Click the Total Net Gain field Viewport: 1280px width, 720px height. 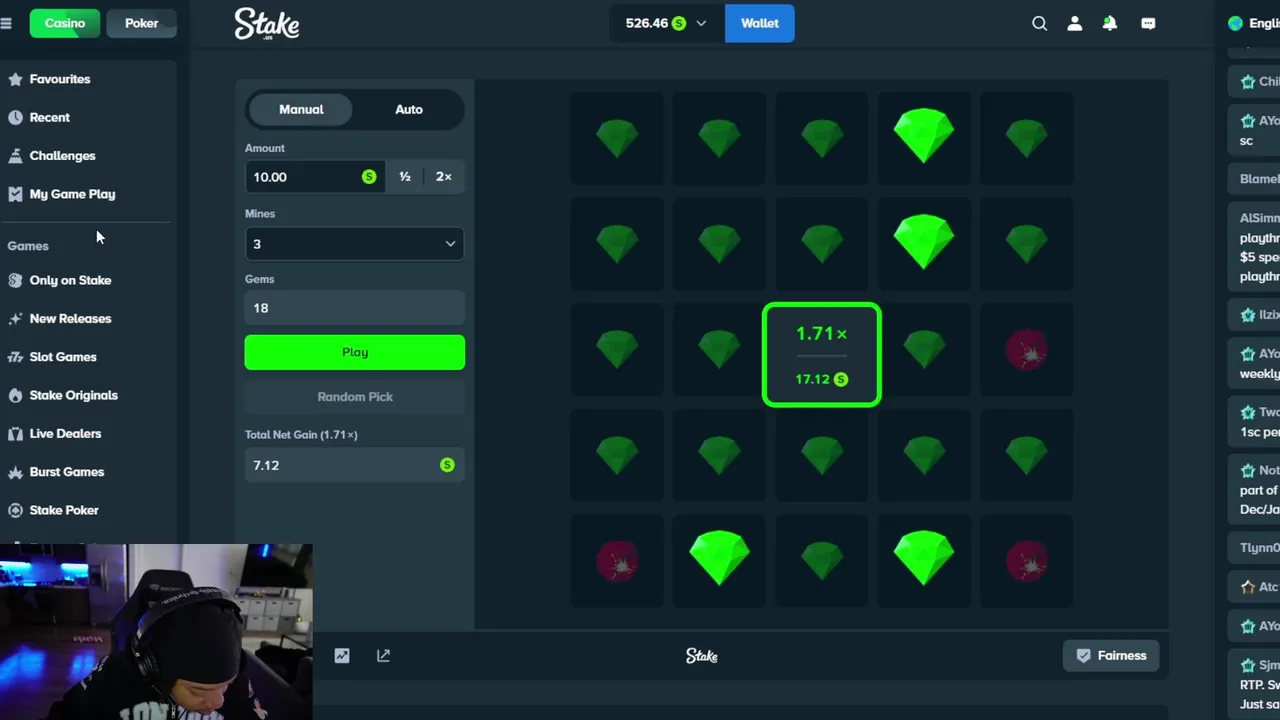click(x=355, y=465)
